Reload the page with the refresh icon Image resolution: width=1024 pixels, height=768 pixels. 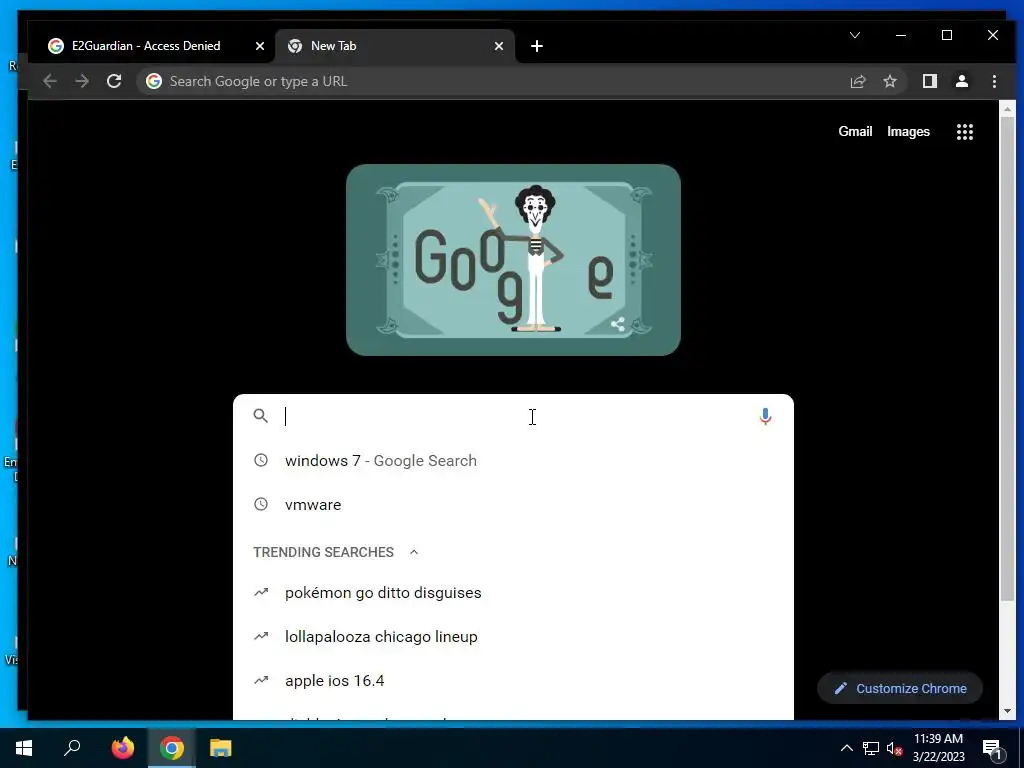click(x=114, y=81)
